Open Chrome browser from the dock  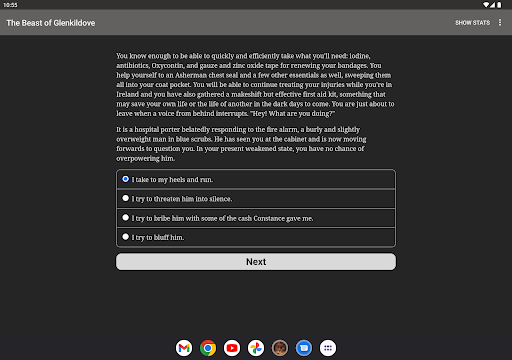[208, 348]
